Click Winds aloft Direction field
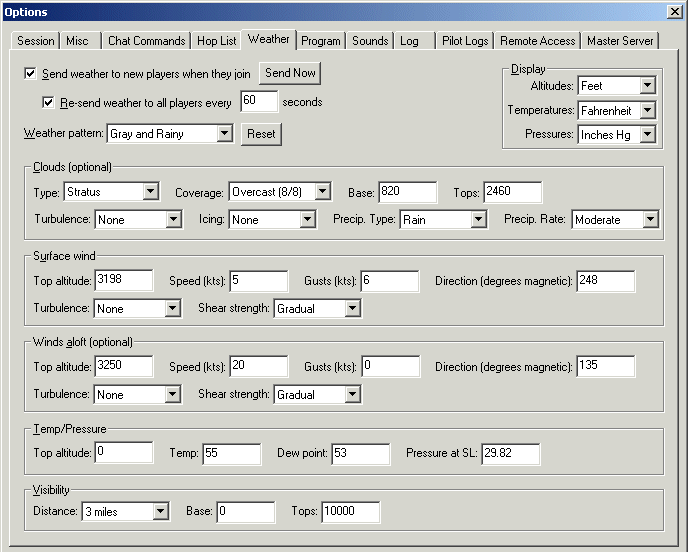 pyautogui.click(x=606, y=366)
